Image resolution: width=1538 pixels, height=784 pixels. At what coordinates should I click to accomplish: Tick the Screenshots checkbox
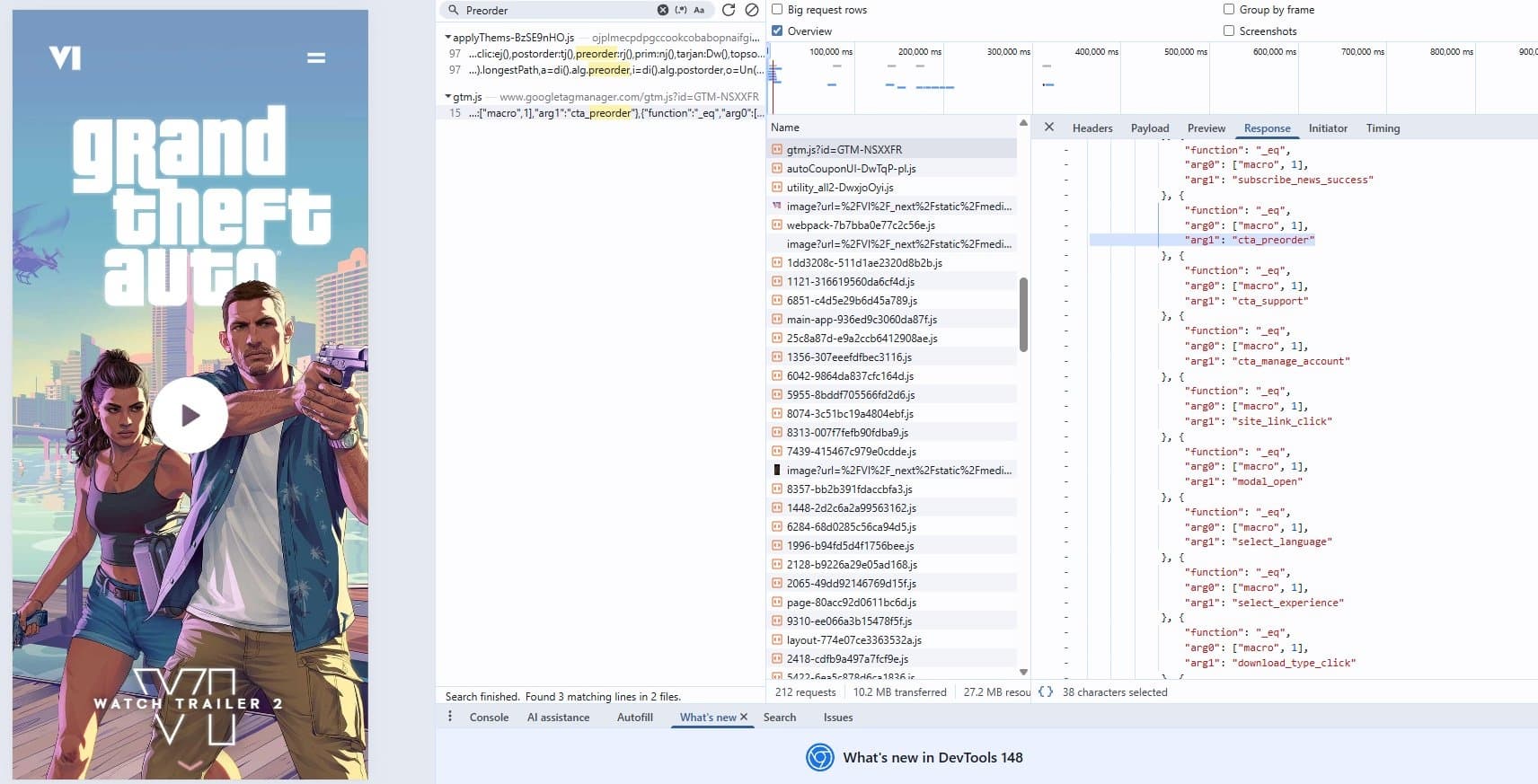1228,31
